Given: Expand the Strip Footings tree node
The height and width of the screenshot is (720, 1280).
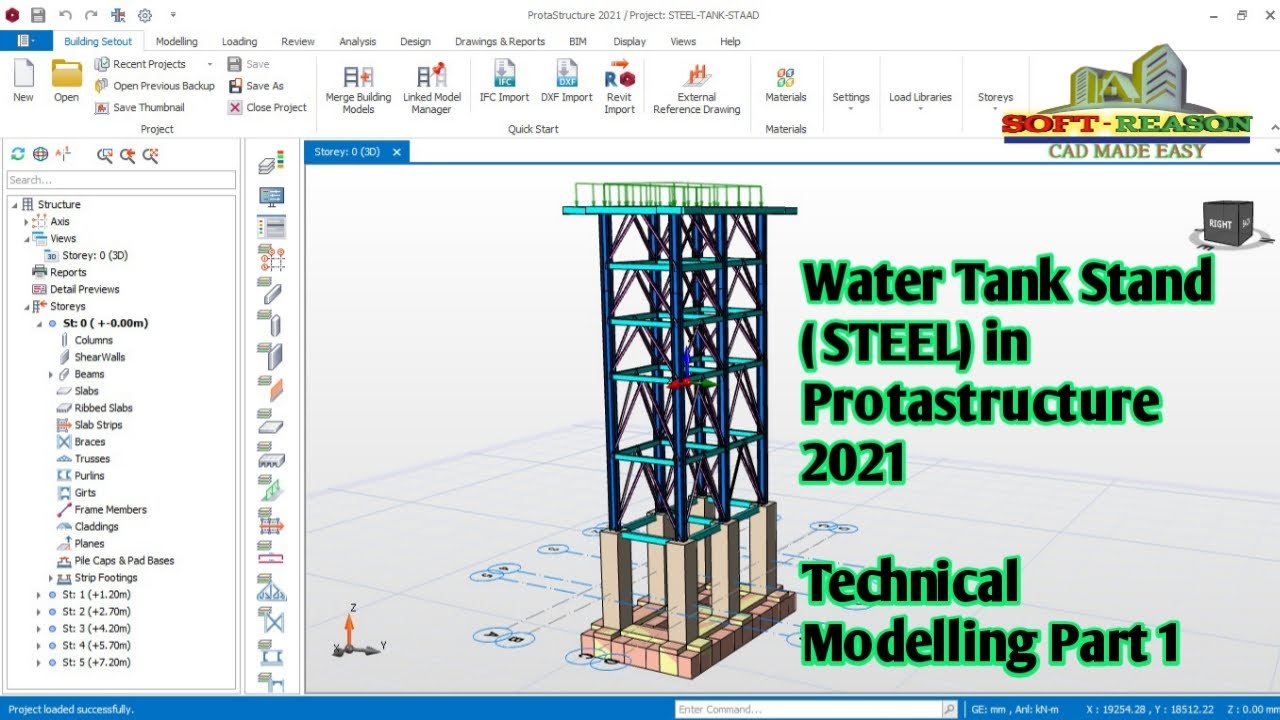Looking at the screenshot, I should coord(51,579).
